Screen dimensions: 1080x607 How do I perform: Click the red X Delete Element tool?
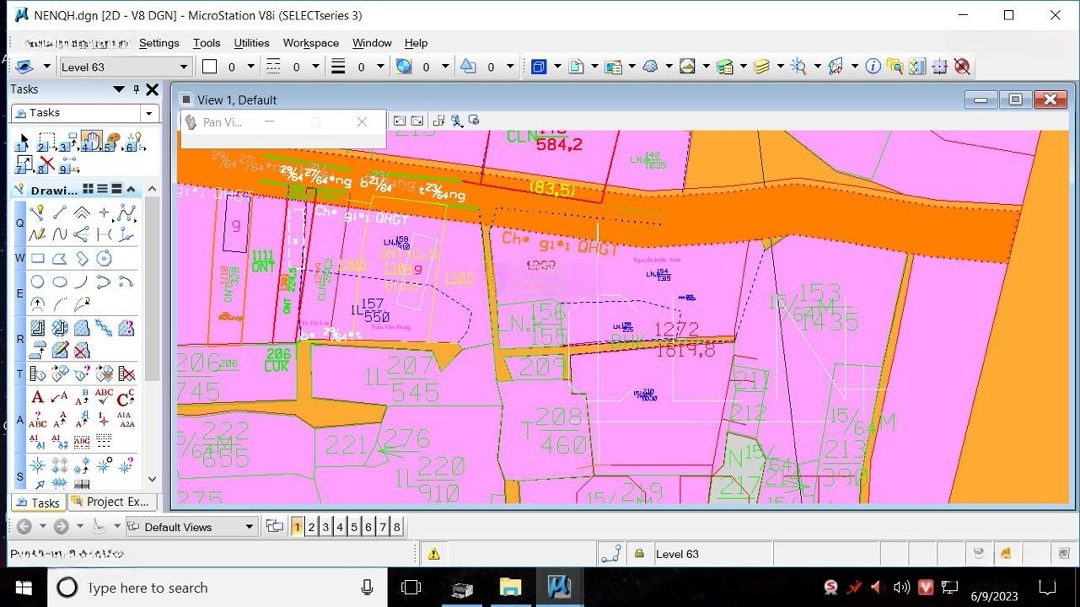click(x=46, y=164)
